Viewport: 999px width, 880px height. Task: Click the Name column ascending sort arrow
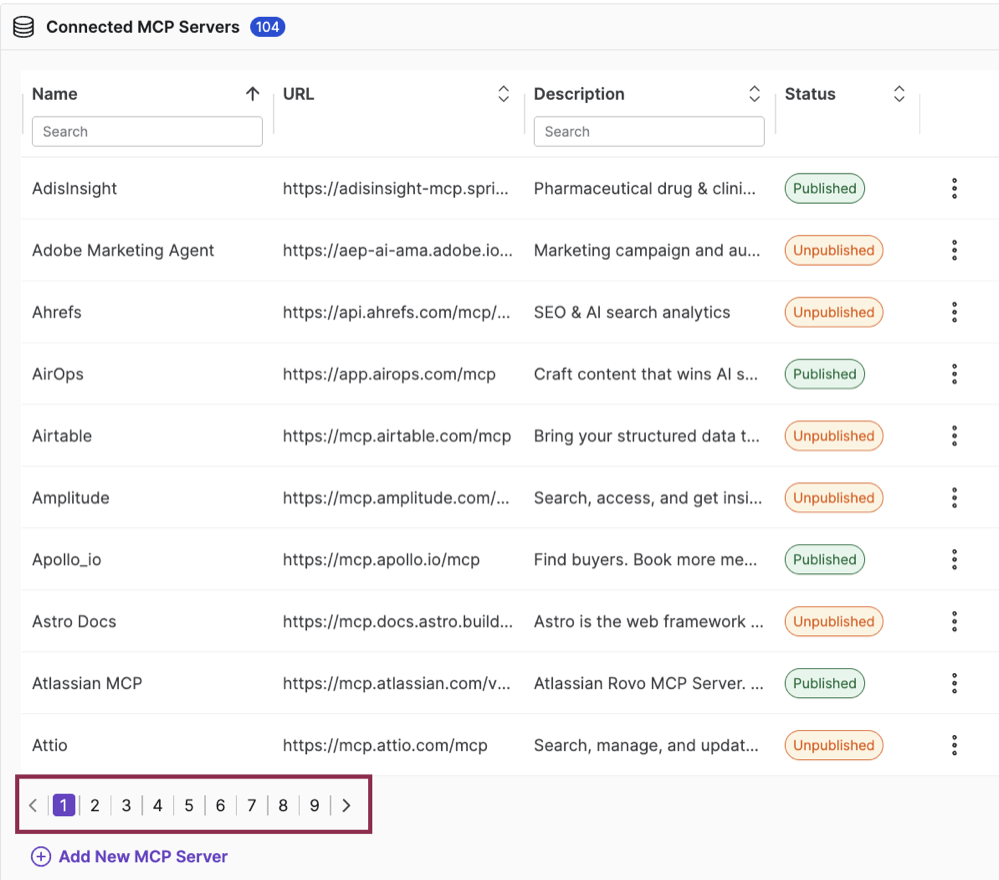point(253,94)
